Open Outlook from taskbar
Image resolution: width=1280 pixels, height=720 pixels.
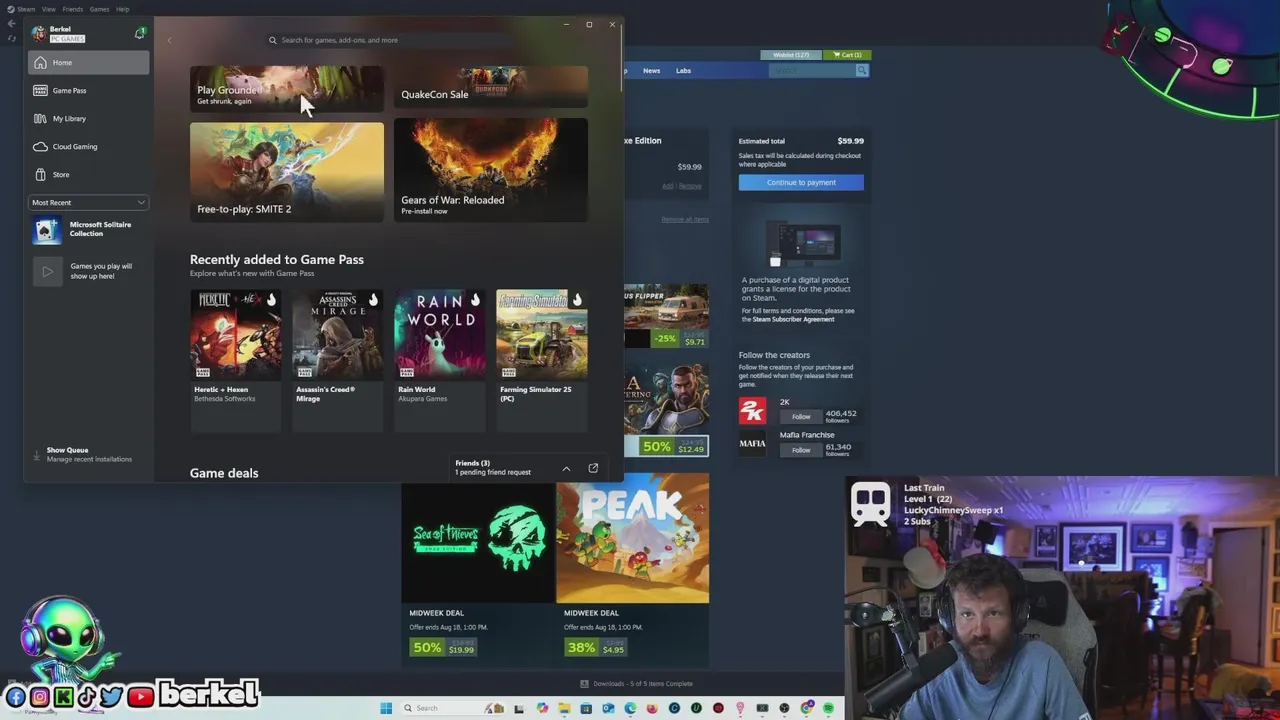(x=608, y=708)
